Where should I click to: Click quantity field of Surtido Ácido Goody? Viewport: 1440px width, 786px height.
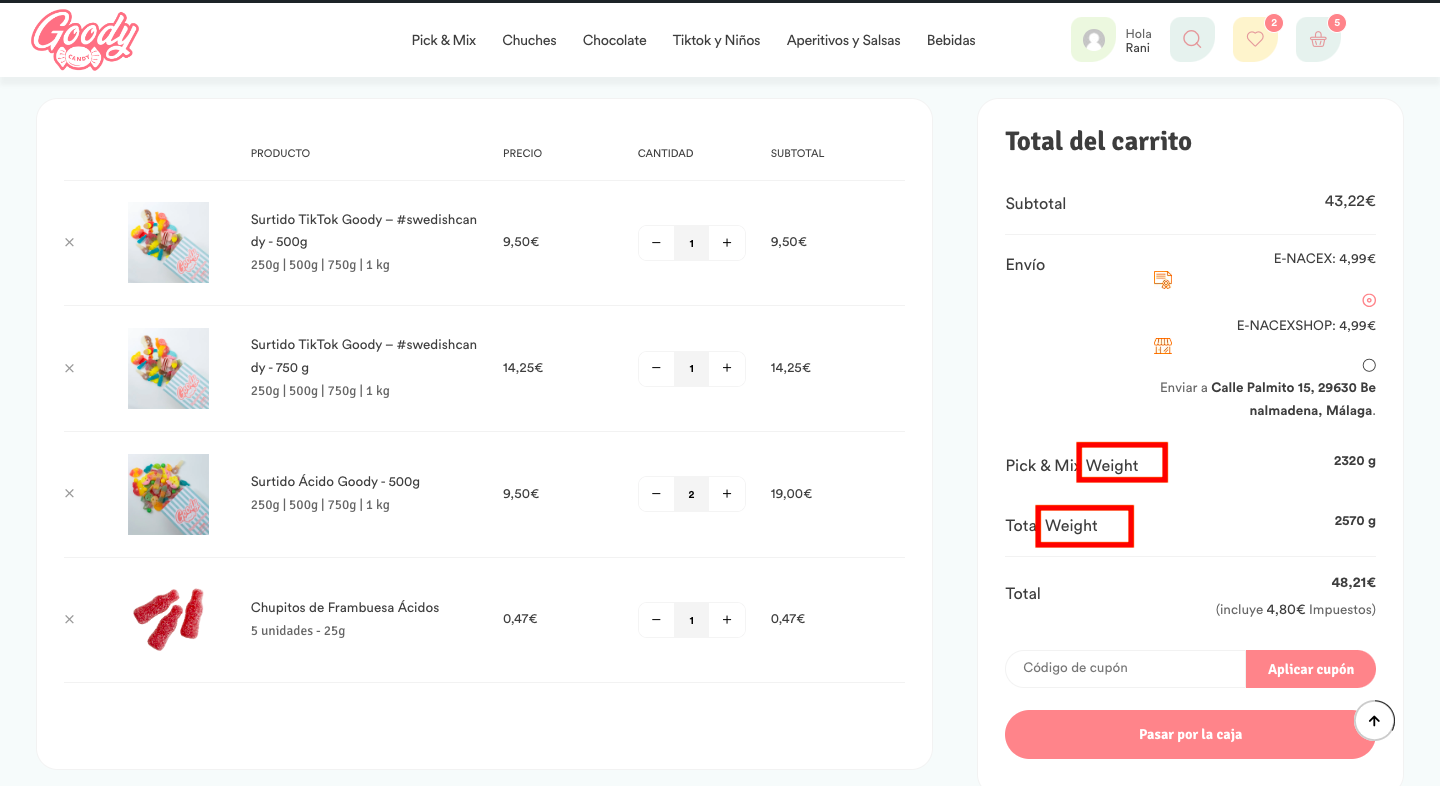pos(691,494)
